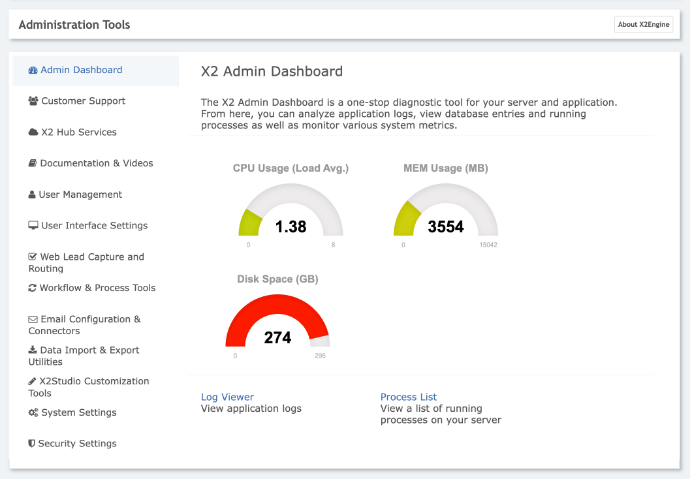
Task: Click the Email Configuration envelope icon
Action: tap(33, 319)
